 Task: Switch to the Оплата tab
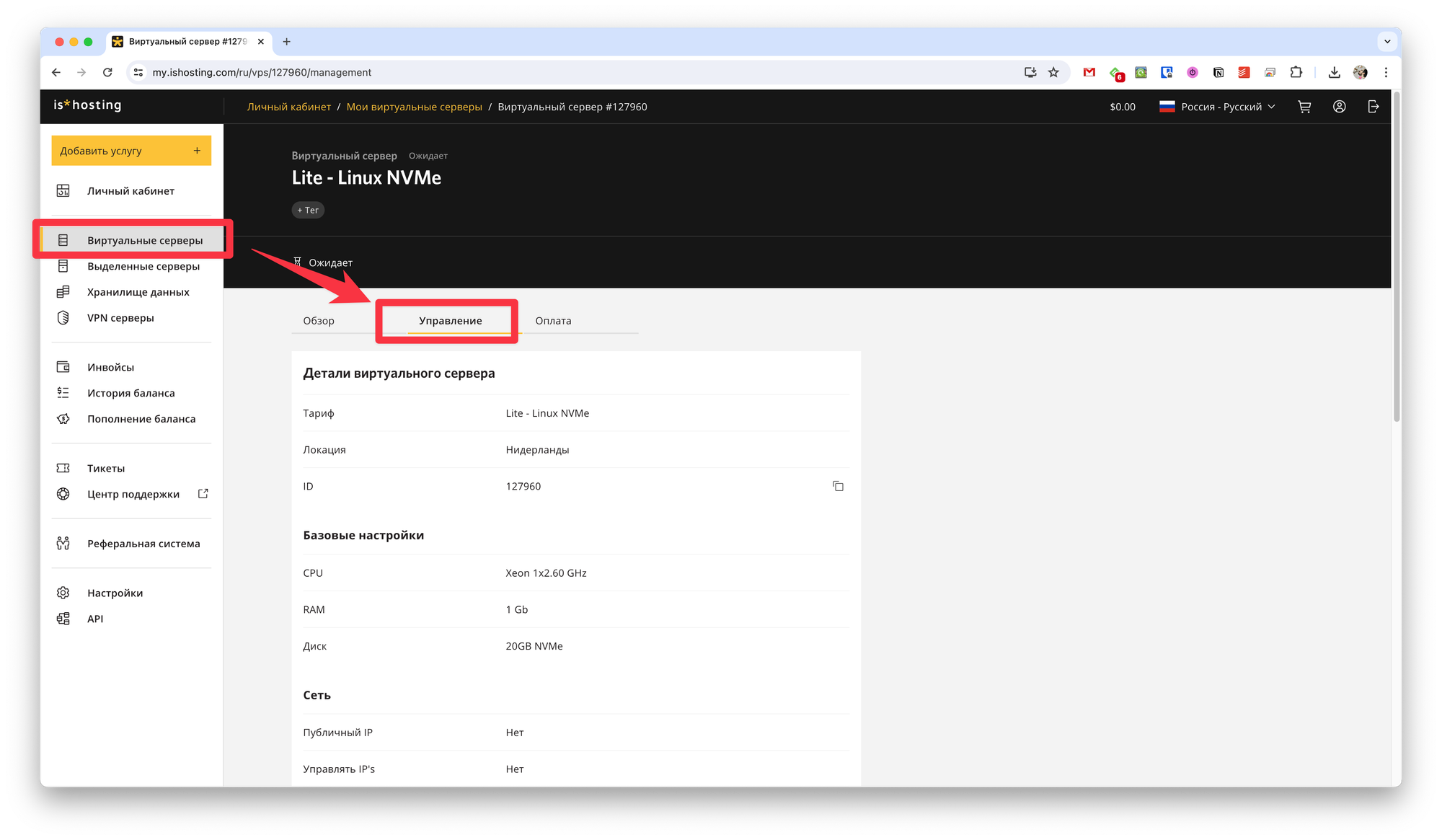coord(553,321)
